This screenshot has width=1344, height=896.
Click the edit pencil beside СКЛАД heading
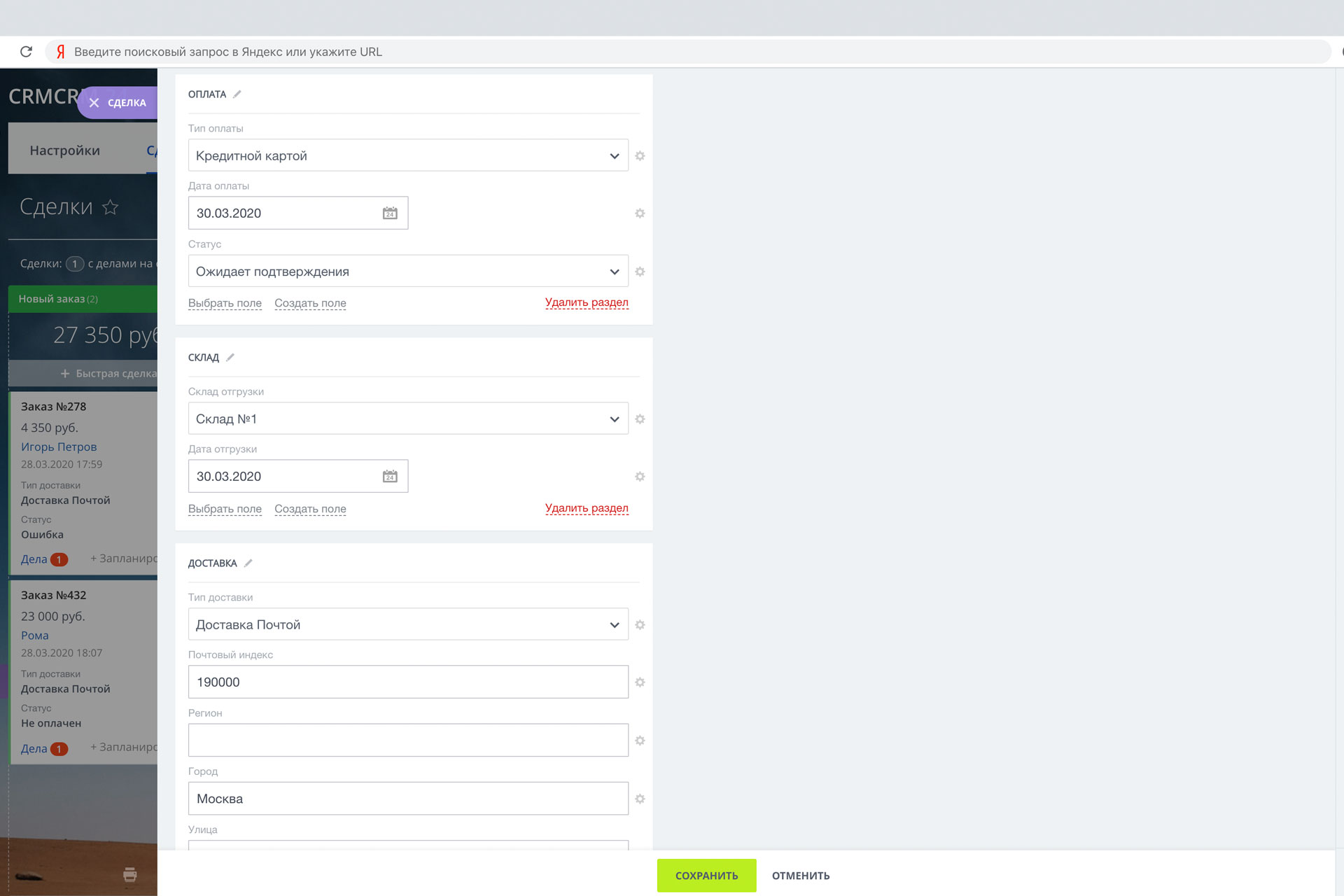coord(230,357)
